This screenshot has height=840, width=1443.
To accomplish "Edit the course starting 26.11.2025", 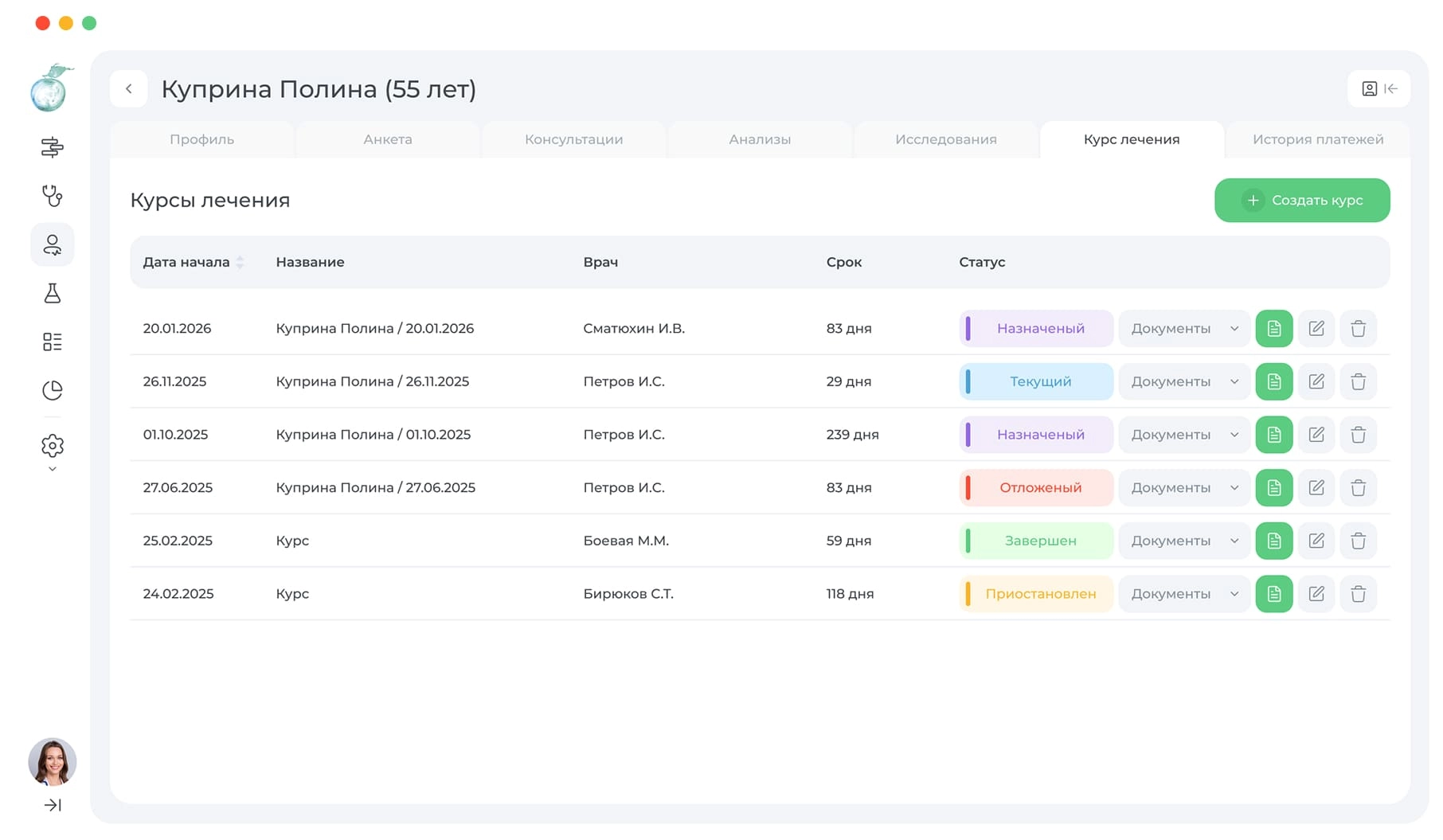I will pyautogui.click(x=1316, y=382).
